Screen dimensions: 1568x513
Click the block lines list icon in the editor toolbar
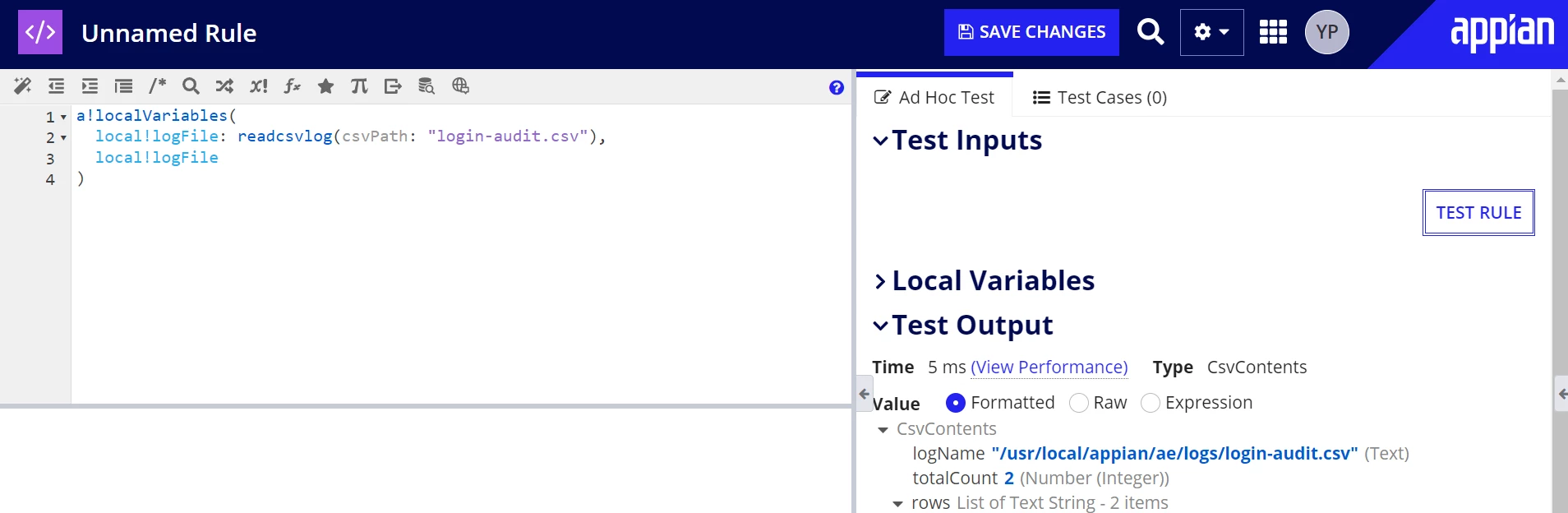[x=123, y=86]
